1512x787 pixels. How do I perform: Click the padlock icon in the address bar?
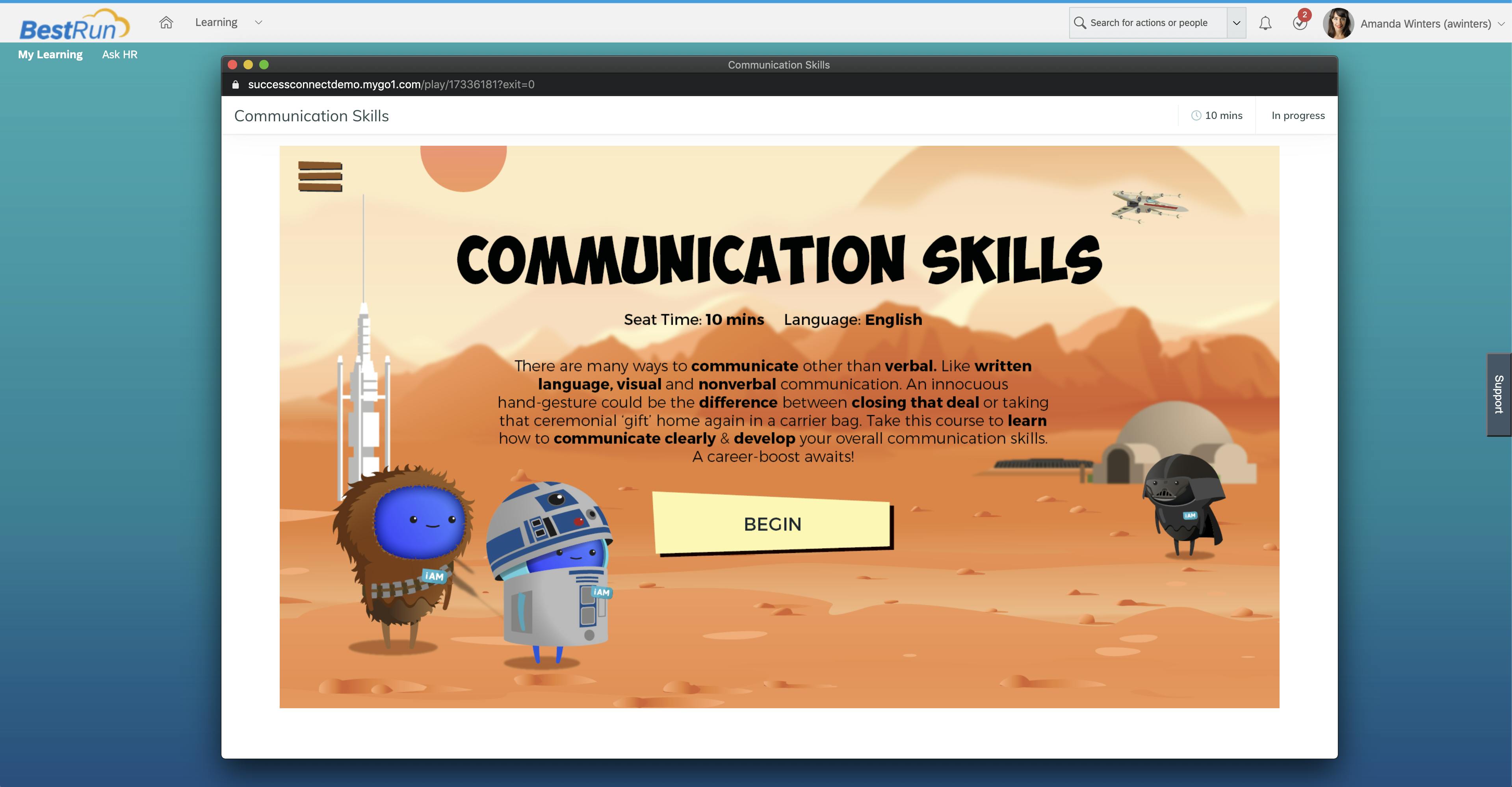(235, 85)
